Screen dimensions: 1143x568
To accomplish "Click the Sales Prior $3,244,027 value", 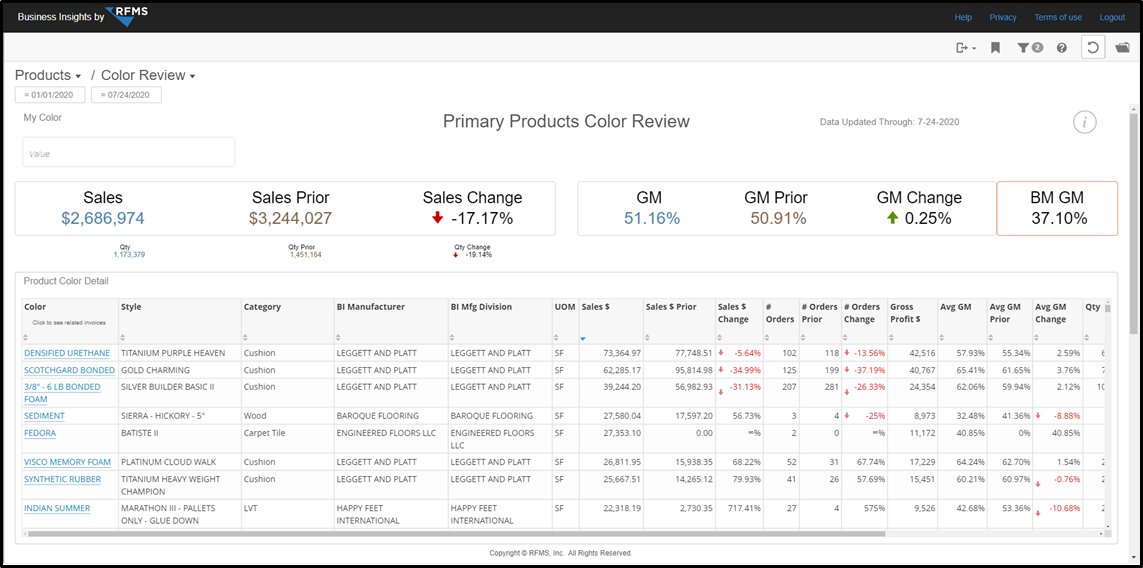I will [291, 218].
